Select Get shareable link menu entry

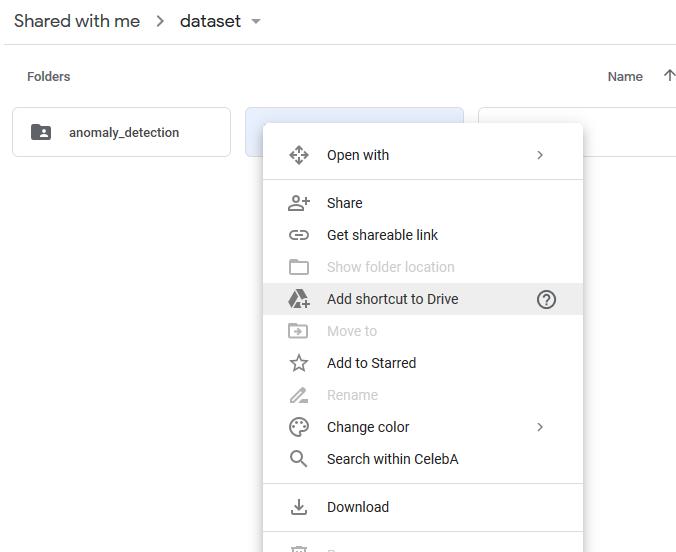pyautogui.click(x=382, y=235)
